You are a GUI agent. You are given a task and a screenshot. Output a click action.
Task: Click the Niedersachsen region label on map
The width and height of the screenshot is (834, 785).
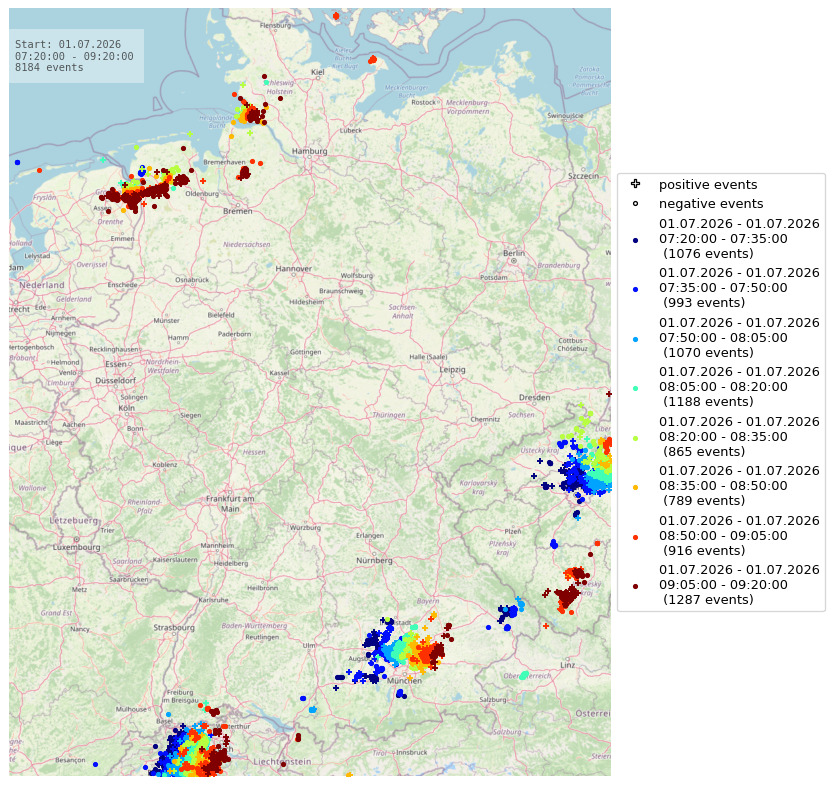(247, 245)
